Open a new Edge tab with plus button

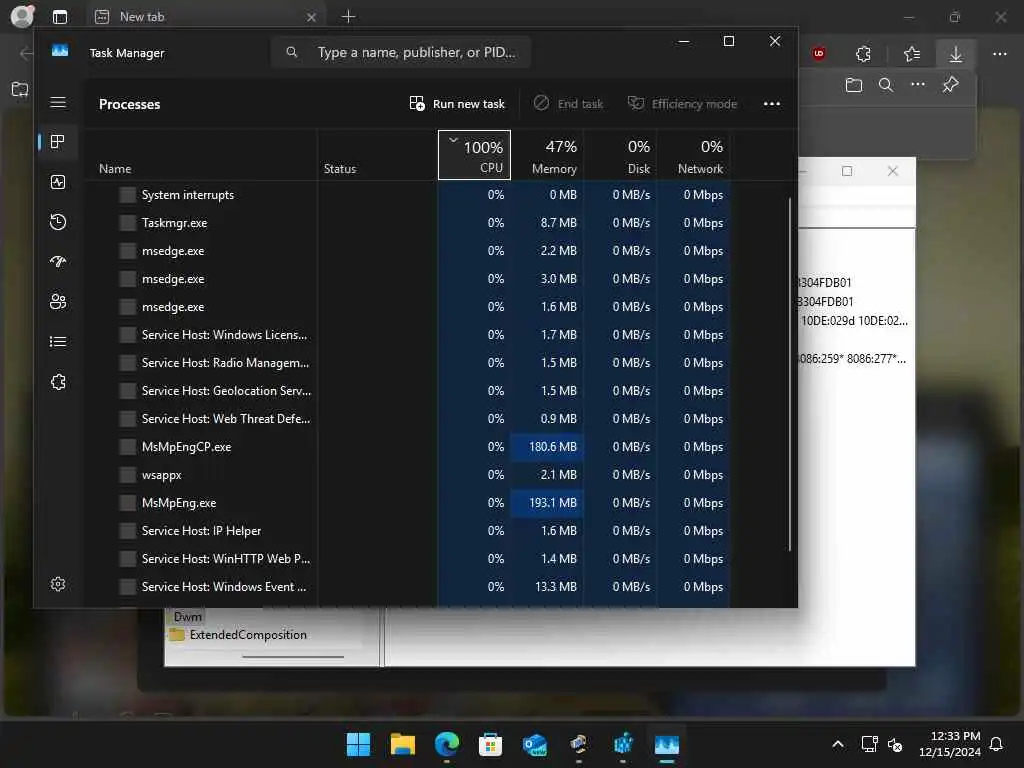(x=348, y=17)
